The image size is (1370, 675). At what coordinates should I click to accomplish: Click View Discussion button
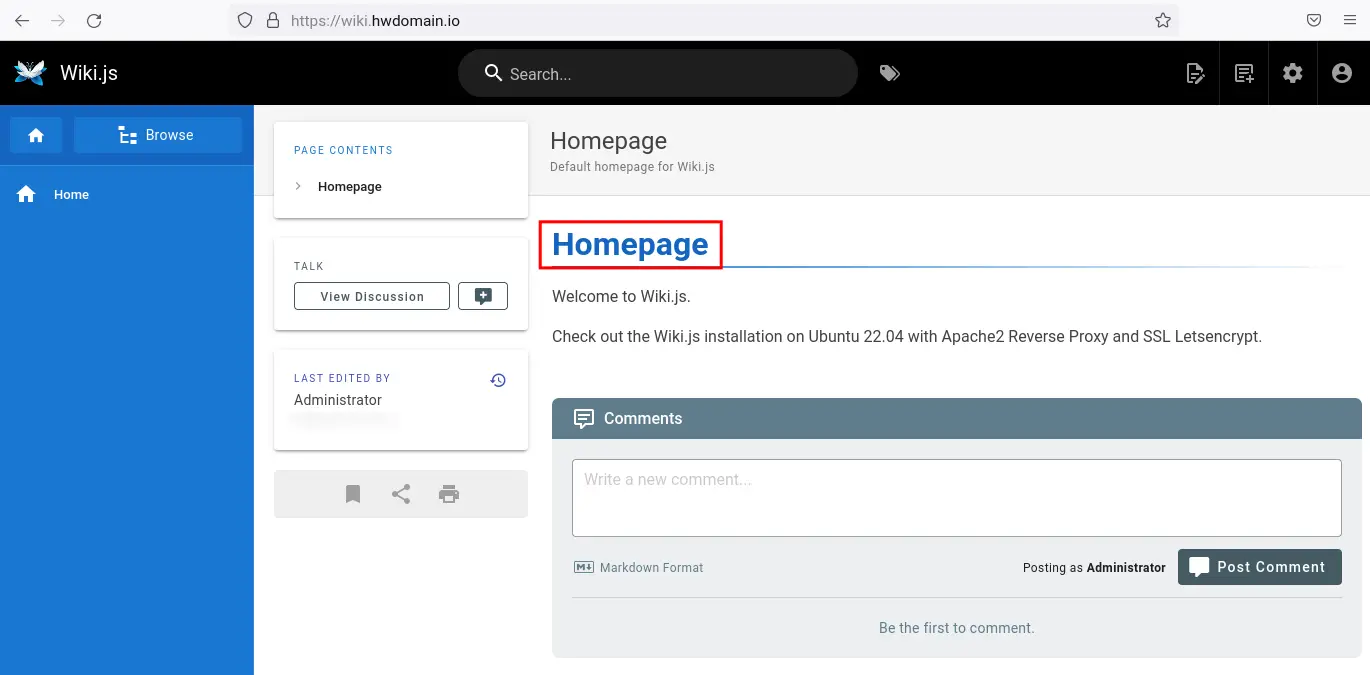pyautogui.click(x=372, y=296)
